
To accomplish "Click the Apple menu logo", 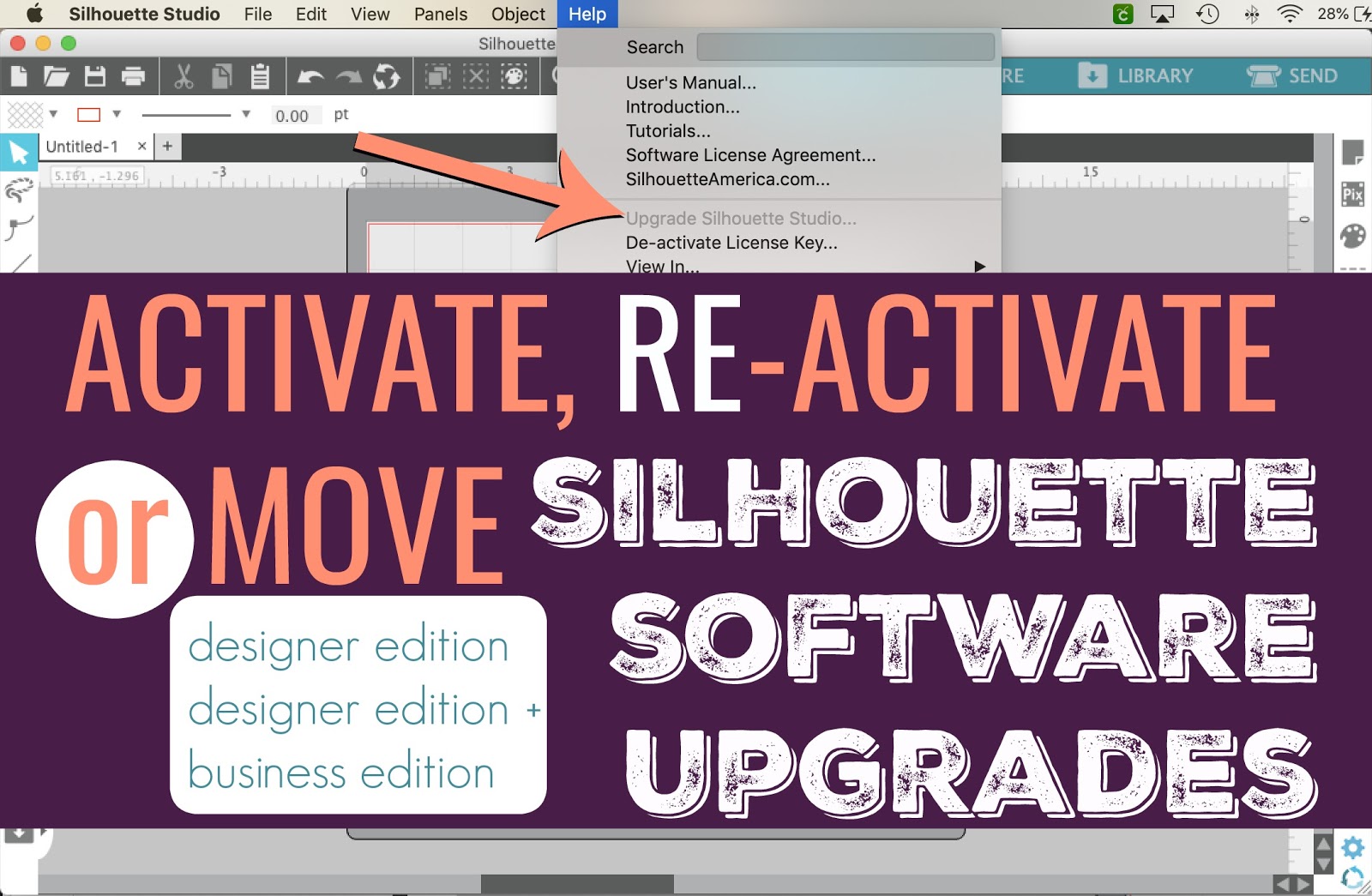I will click(x=34, y=14).
